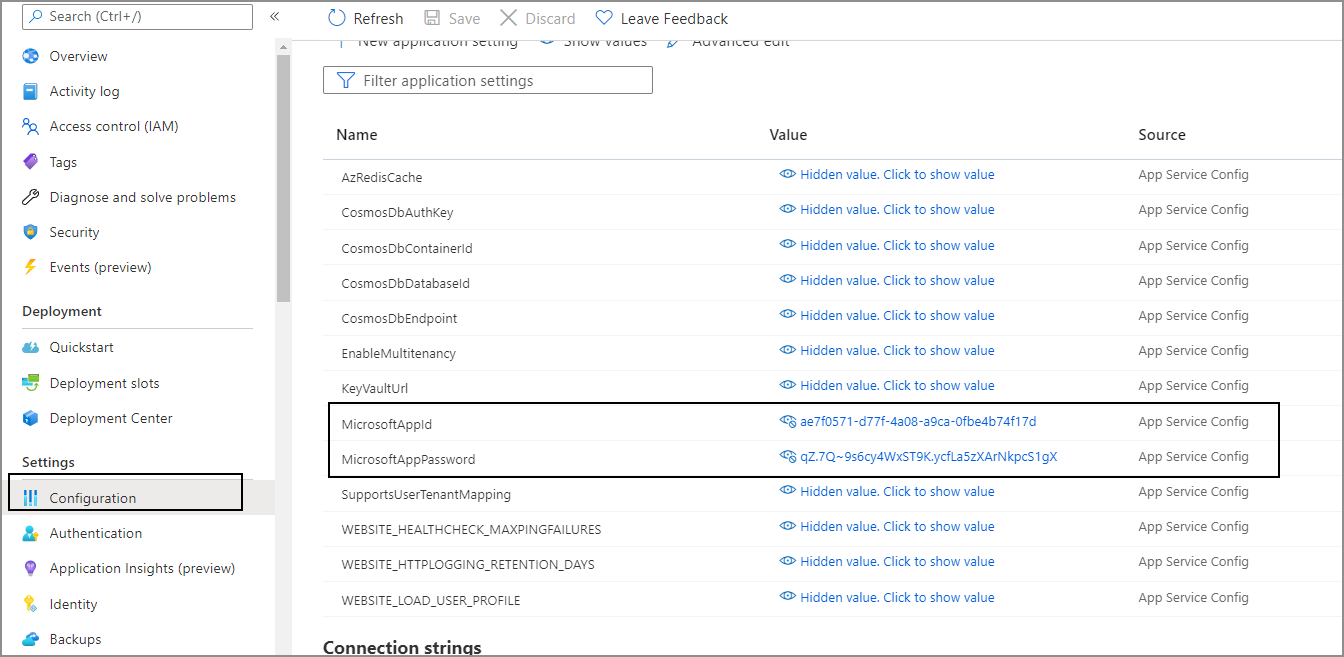Reveal the hidden AzRedisCache value
Viewport: 1344px width, 657px height.
[x=896, y=174]
